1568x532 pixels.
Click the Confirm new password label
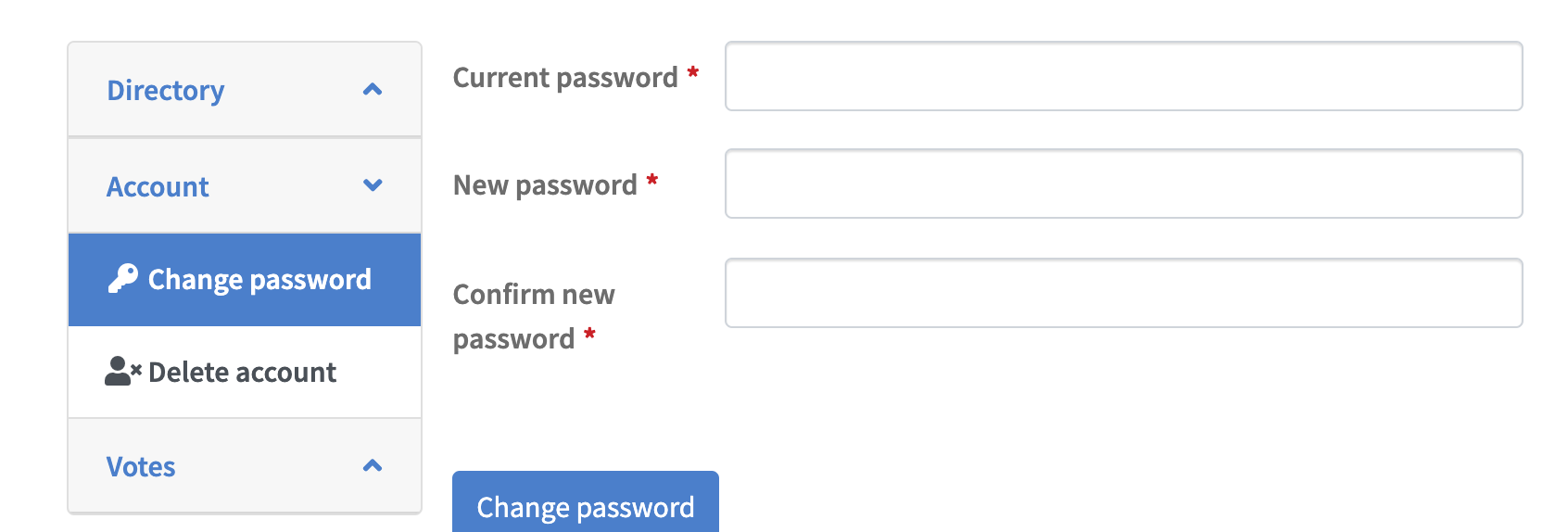pos(534,316)
